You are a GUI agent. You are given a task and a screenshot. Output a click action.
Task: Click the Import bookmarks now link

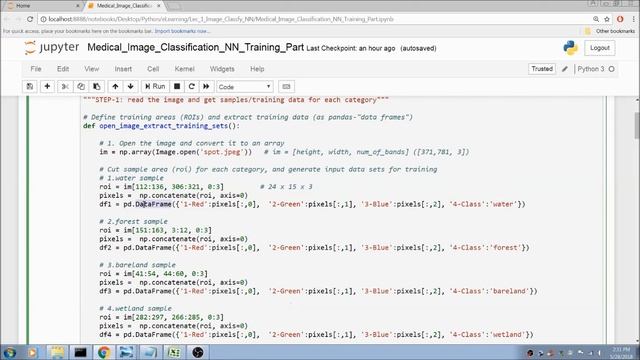click(181, 31)
